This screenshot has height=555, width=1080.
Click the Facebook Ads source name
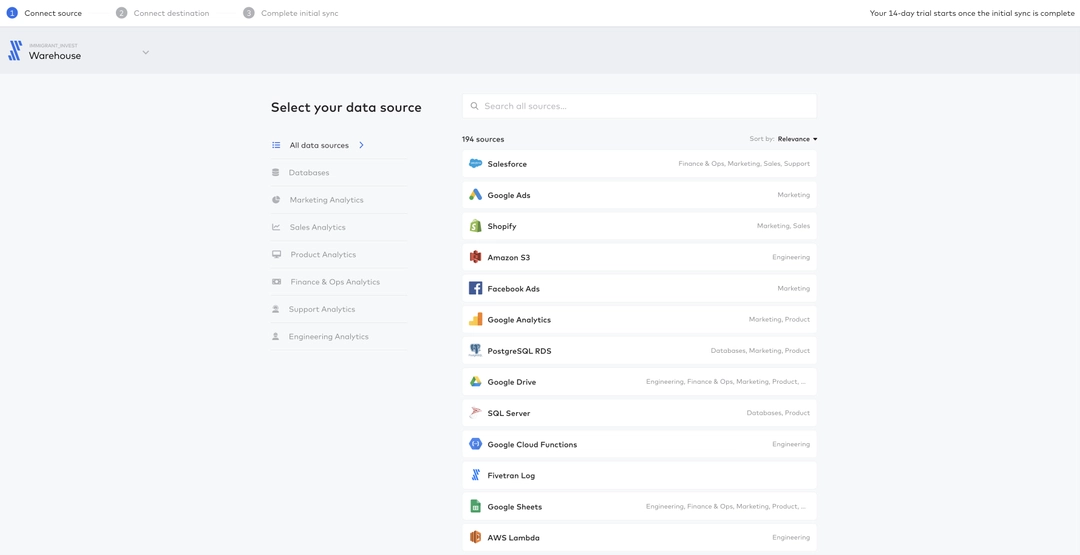tap(513, 289)
